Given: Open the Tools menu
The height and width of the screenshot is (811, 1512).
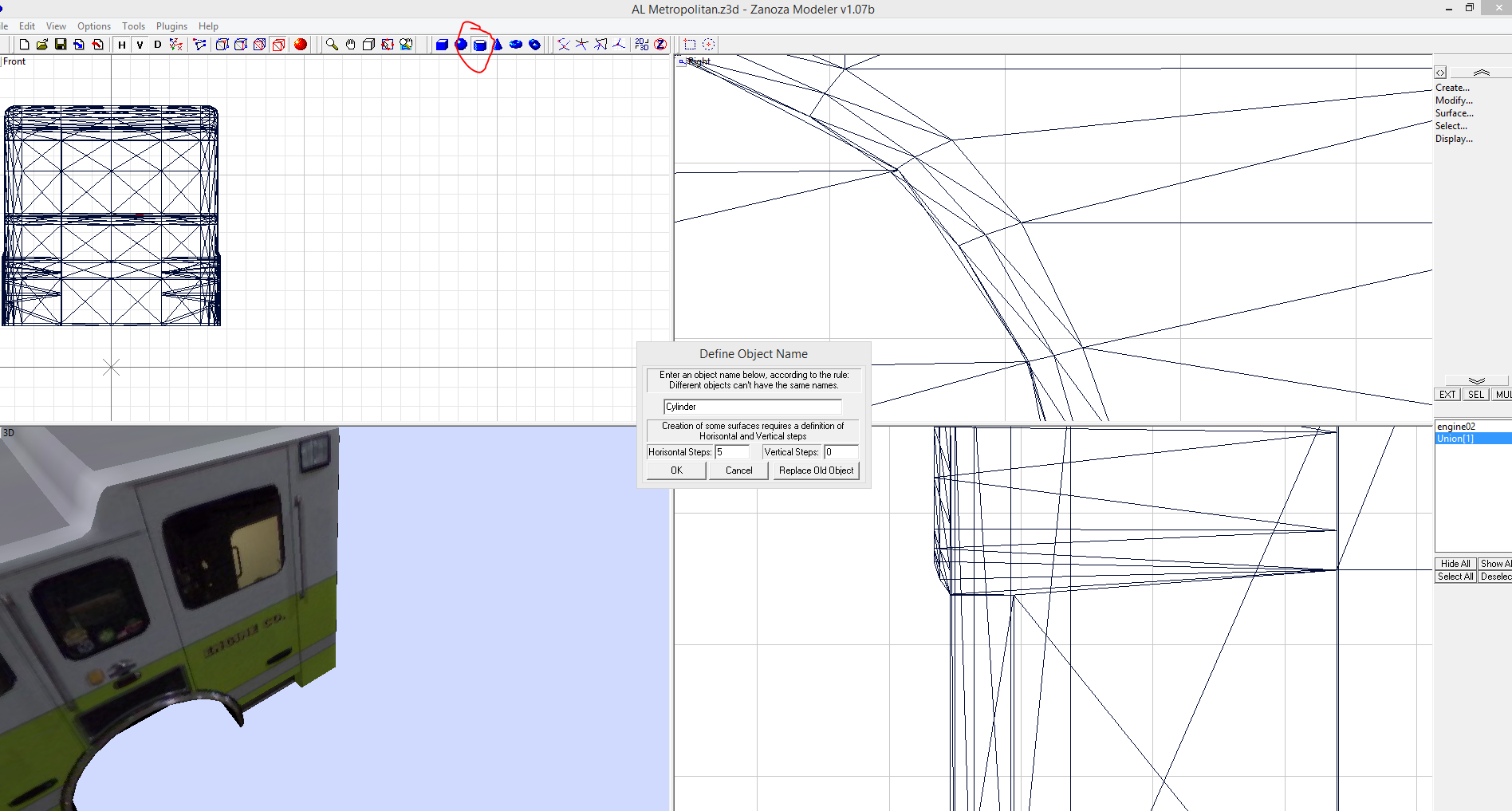Looking at the screenshot, I should [133, 26].
